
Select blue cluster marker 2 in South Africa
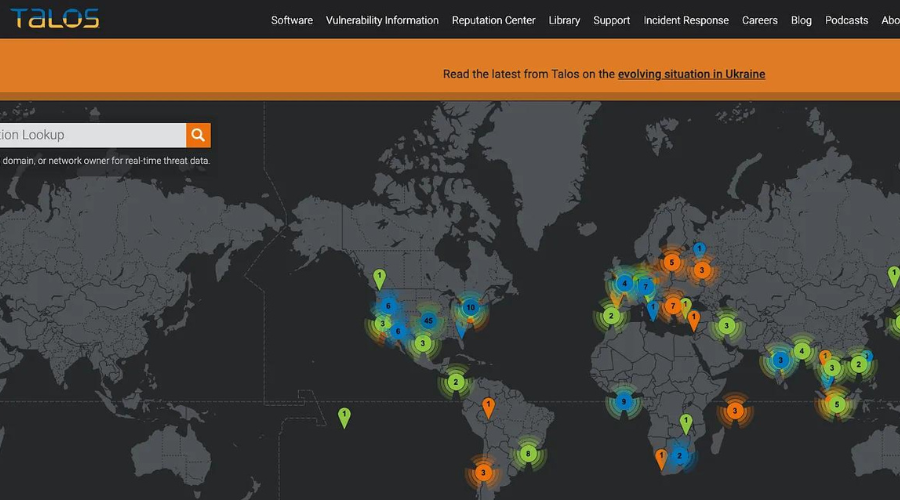pyautogui.click(x=680, y=456)
